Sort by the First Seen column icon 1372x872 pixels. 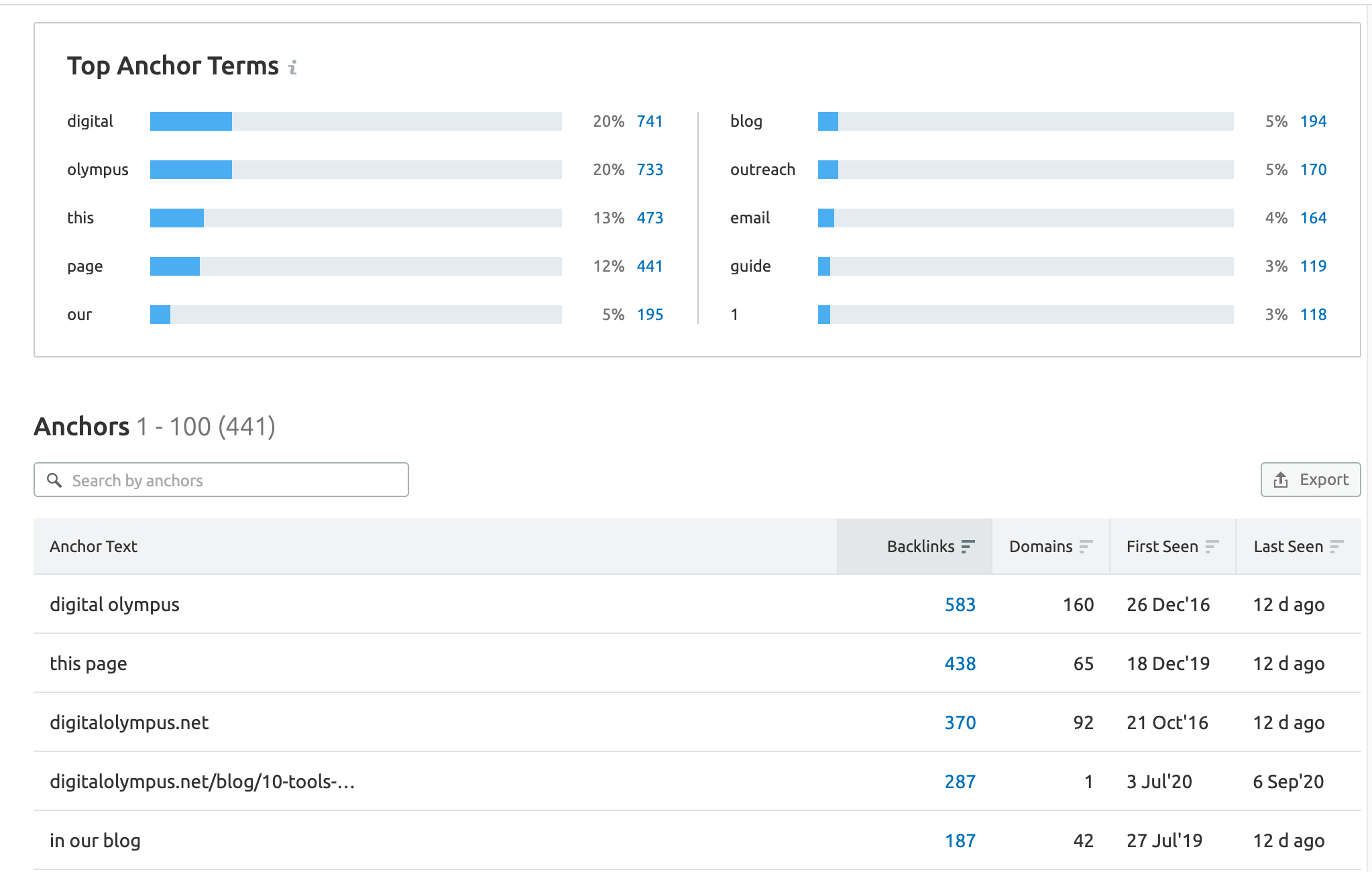(1212, 547)
